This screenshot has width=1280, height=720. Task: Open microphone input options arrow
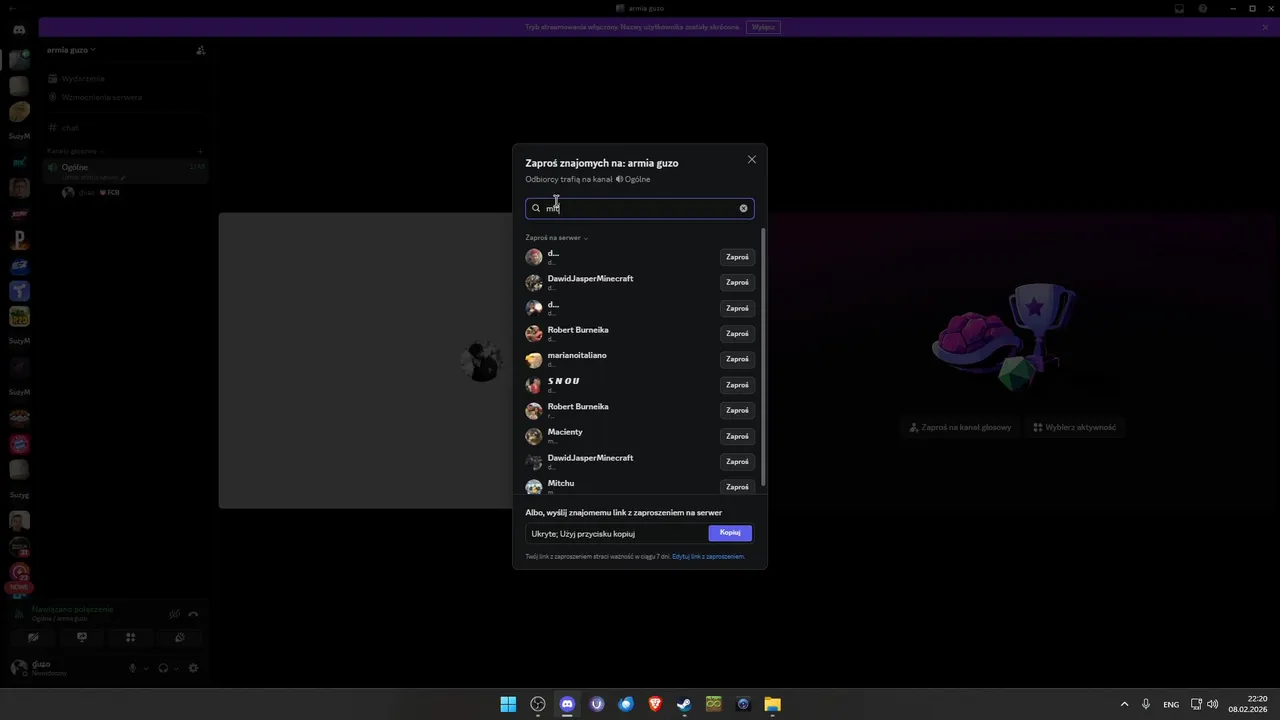[x=146, y=668]
